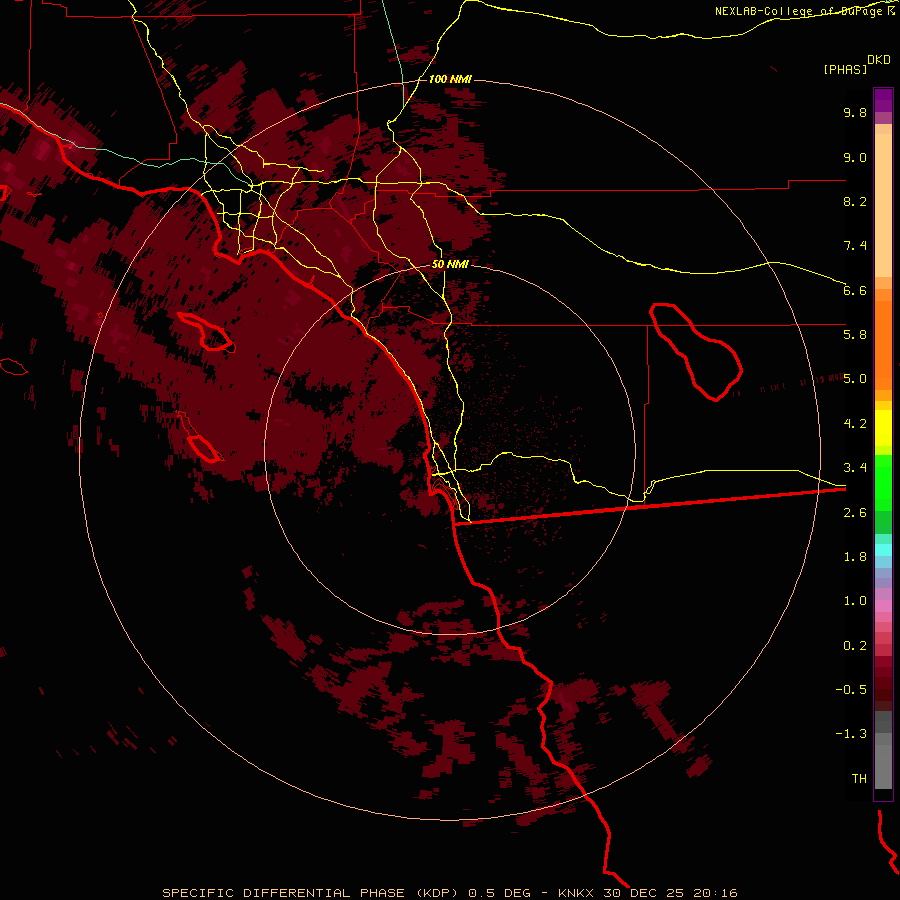Image resolution: width=900 pixels, height=900 pixels.
Task: Click the DKD unit label above the scale
Action: (879, 59)
